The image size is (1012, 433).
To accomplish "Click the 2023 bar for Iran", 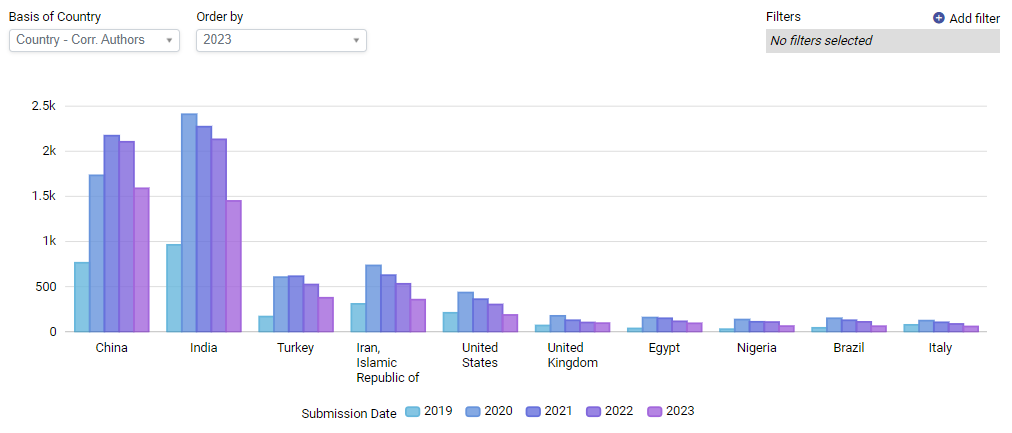I will tap(418, 315).
